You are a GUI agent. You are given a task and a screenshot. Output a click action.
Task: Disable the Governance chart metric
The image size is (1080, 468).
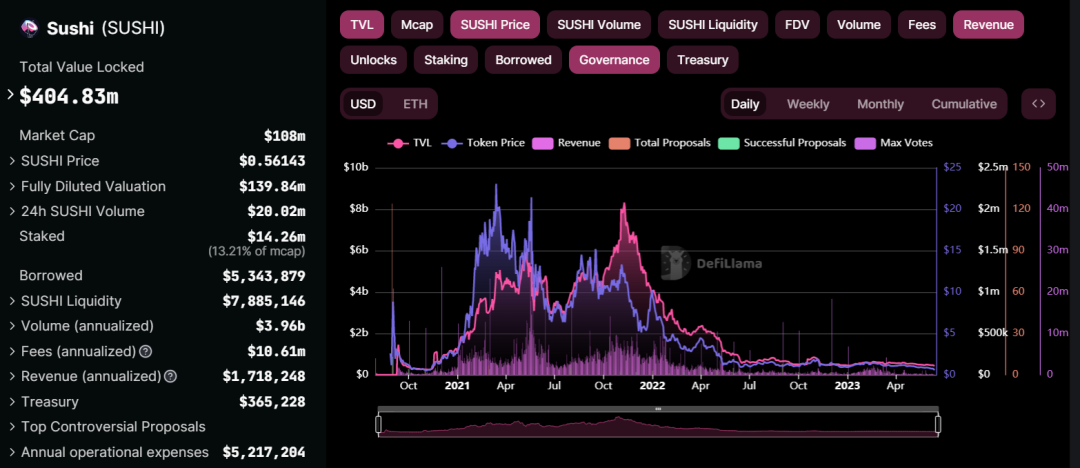[614, 60]
